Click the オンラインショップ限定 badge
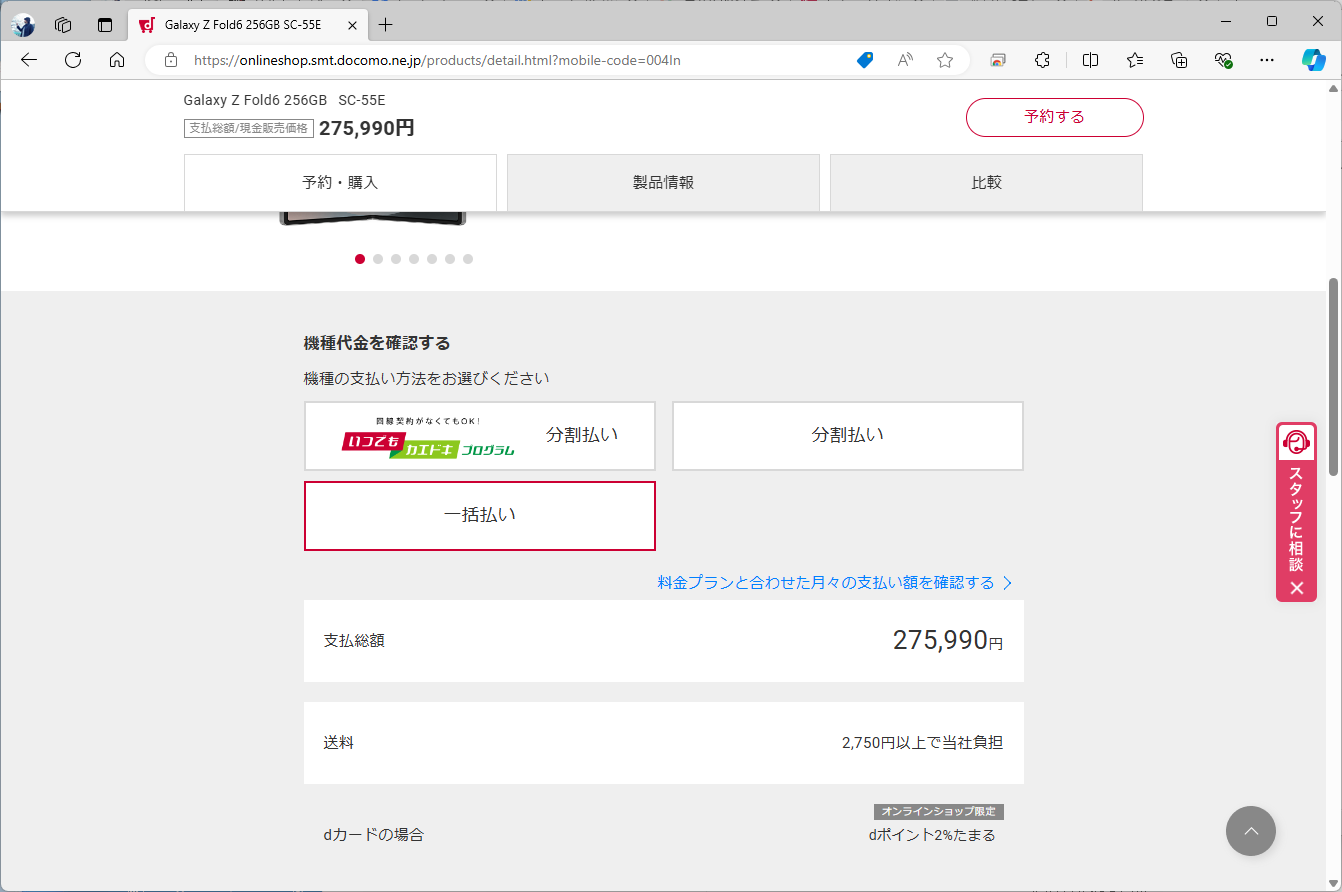1342x892 pixels. click(x=939, y=812)
